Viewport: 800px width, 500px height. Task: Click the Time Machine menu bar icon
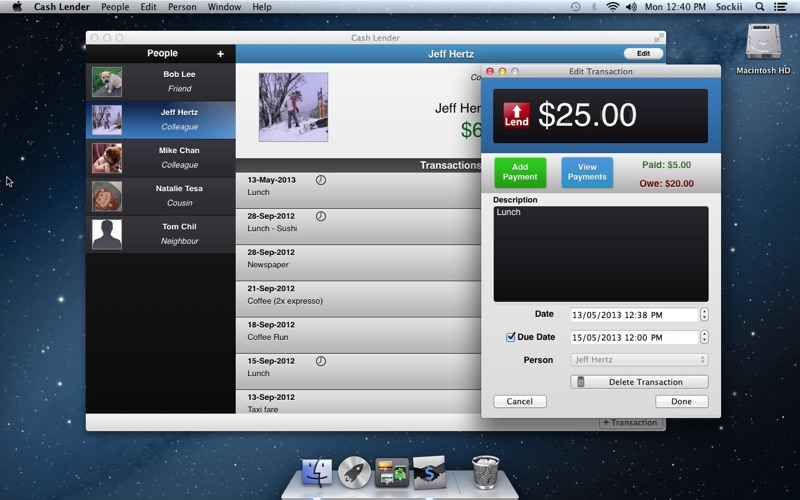576,7
